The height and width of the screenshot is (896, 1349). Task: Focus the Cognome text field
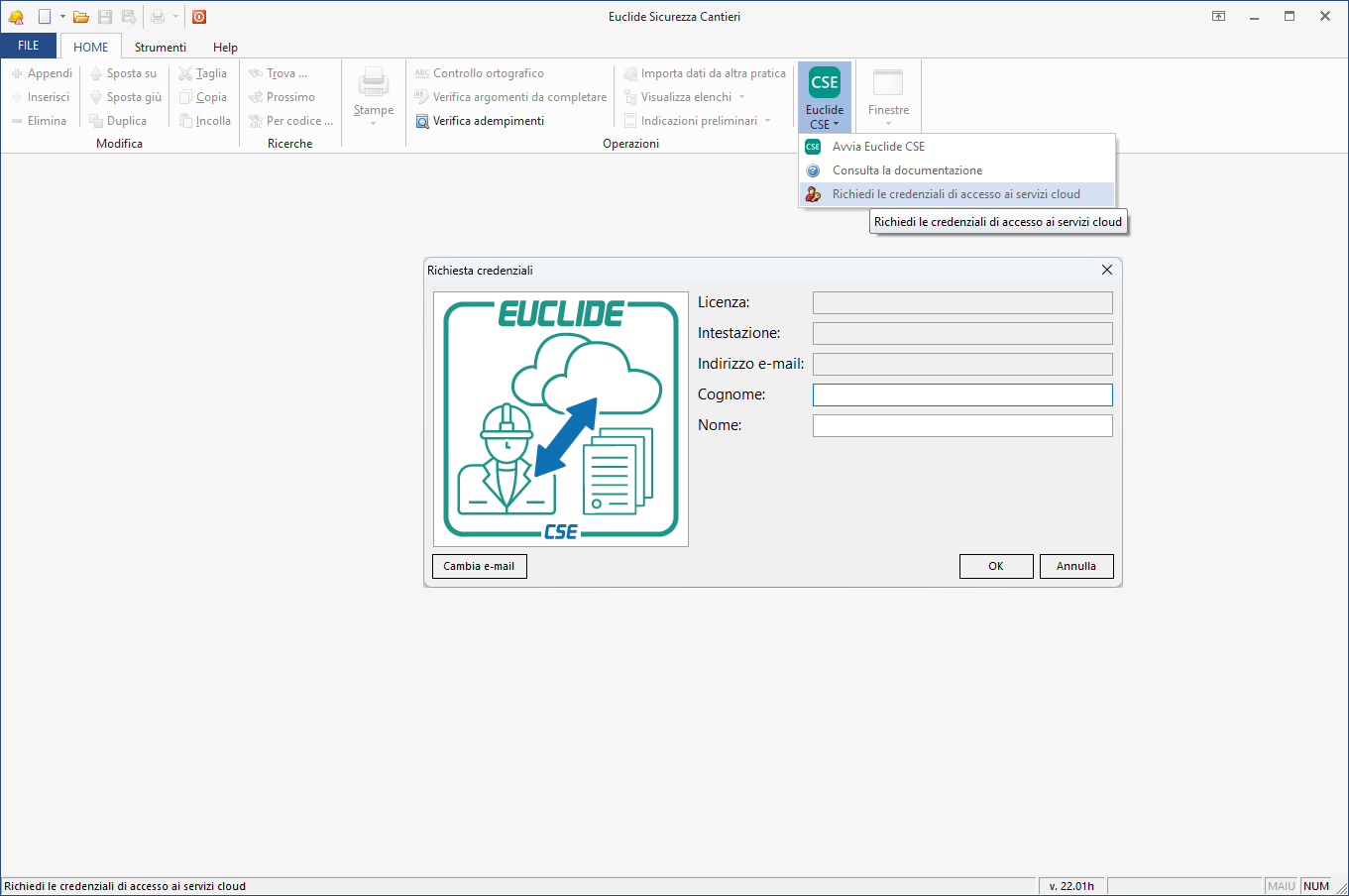pyautogui.click(x=962, y=394)
